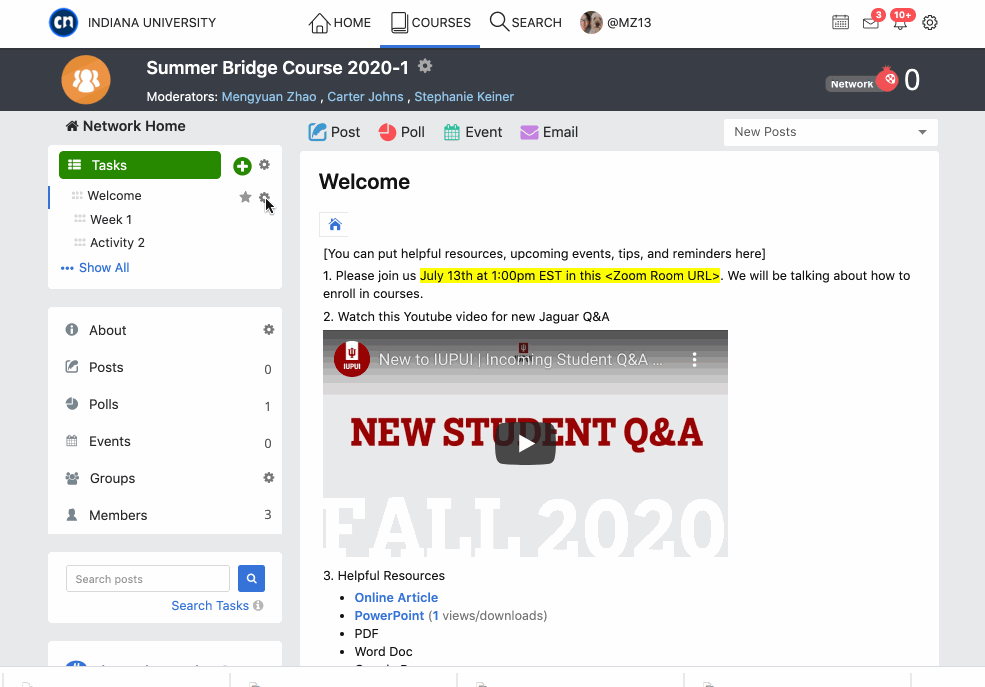985x687 pixels.
Task: Open the About section gear
Action: click(x=269, y=330)
